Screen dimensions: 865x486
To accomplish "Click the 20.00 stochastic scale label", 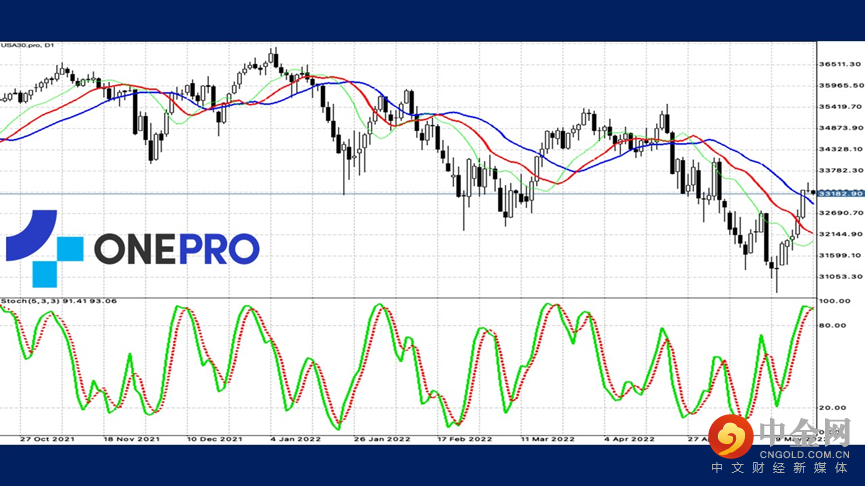I will (832, 408).
